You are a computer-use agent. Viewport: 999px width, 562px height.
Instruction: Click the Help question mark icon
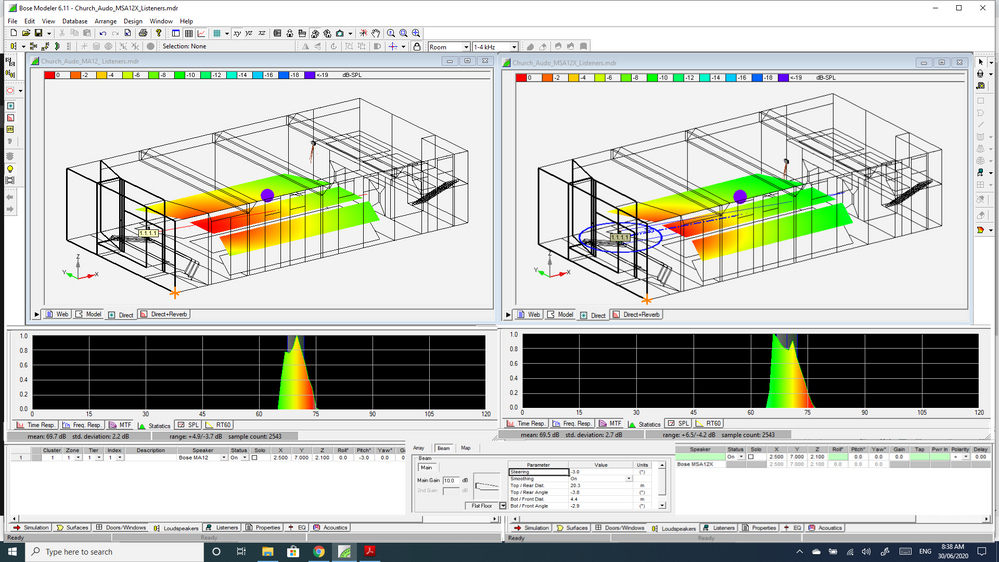tap(159, 33)
